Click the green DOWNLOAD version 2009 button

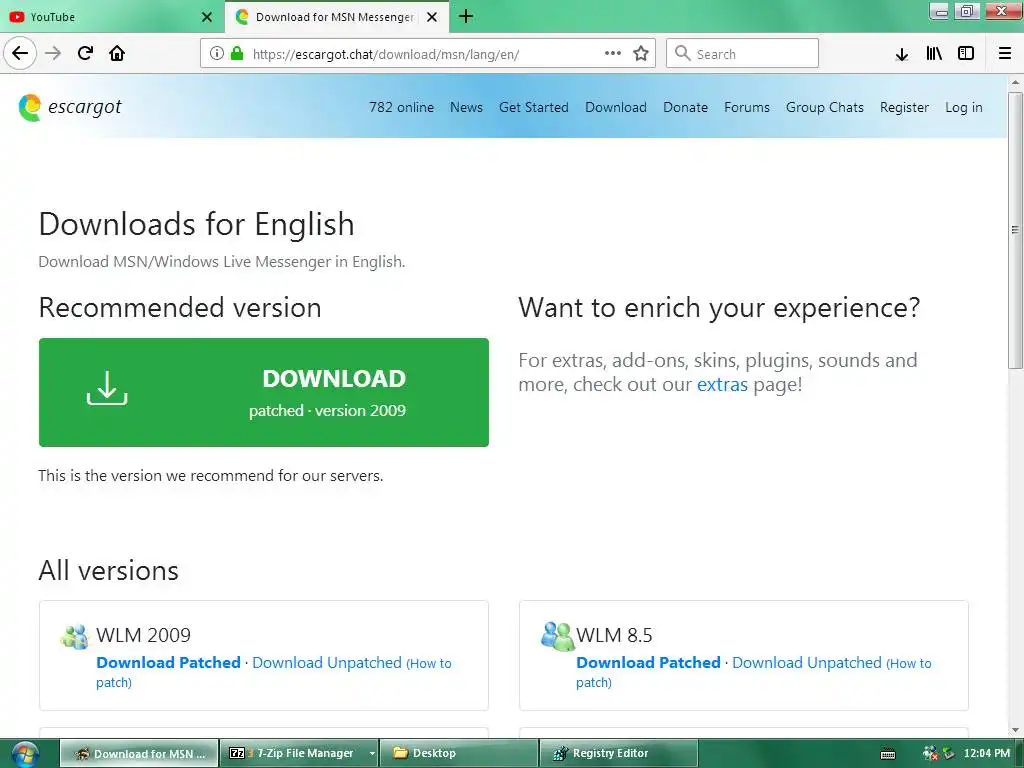(x=264, y=392)
